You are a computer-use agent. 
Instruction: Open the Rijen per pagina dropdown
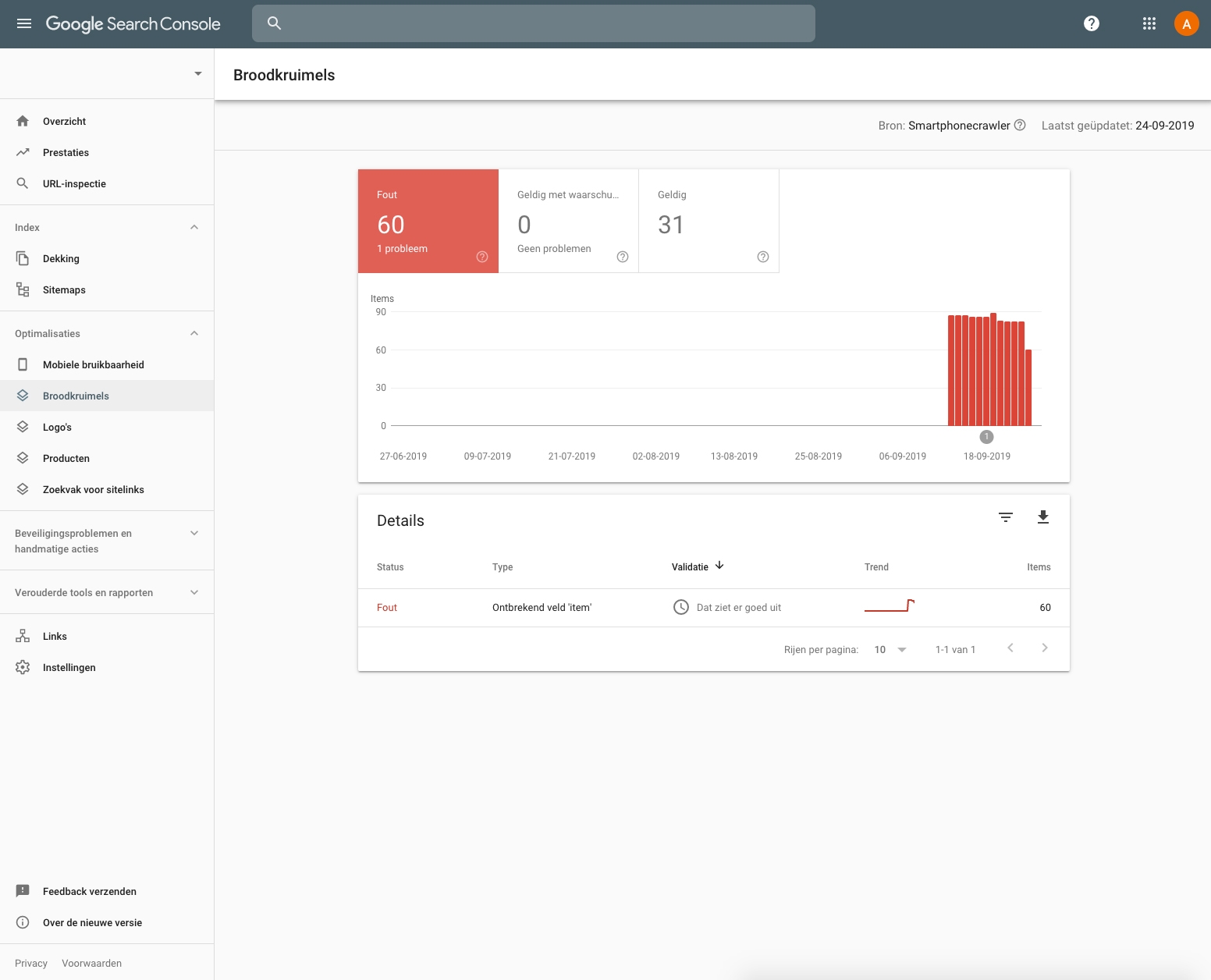coord(890,649)
